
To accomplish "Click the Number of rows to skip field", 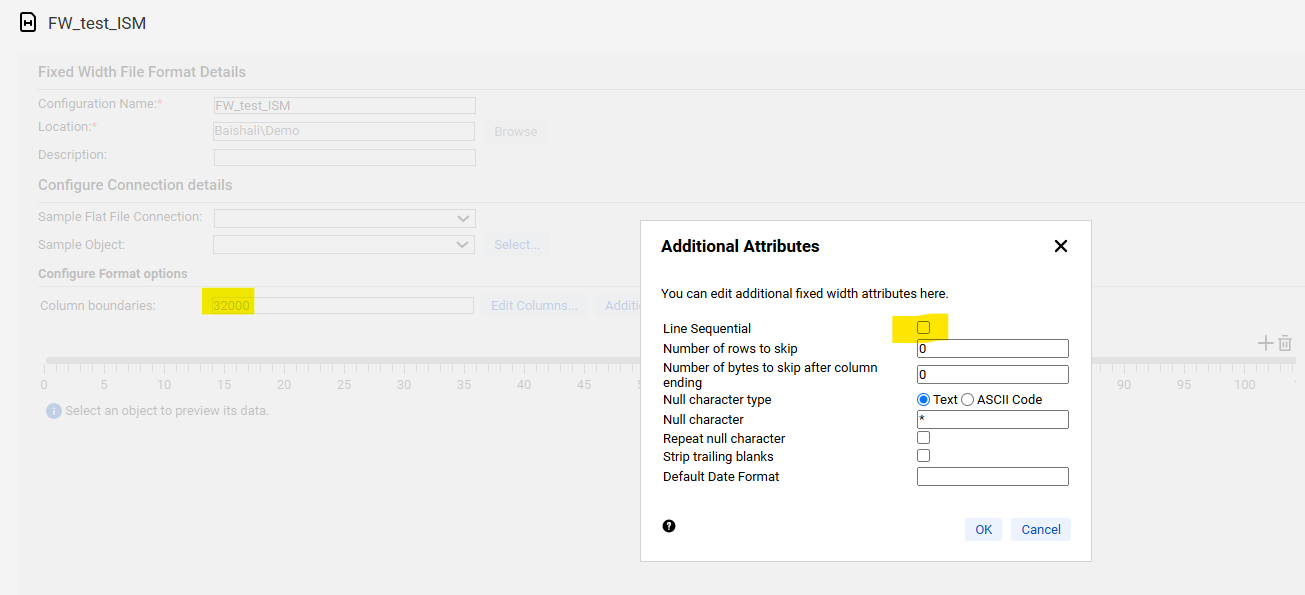I will click(993, 349).
